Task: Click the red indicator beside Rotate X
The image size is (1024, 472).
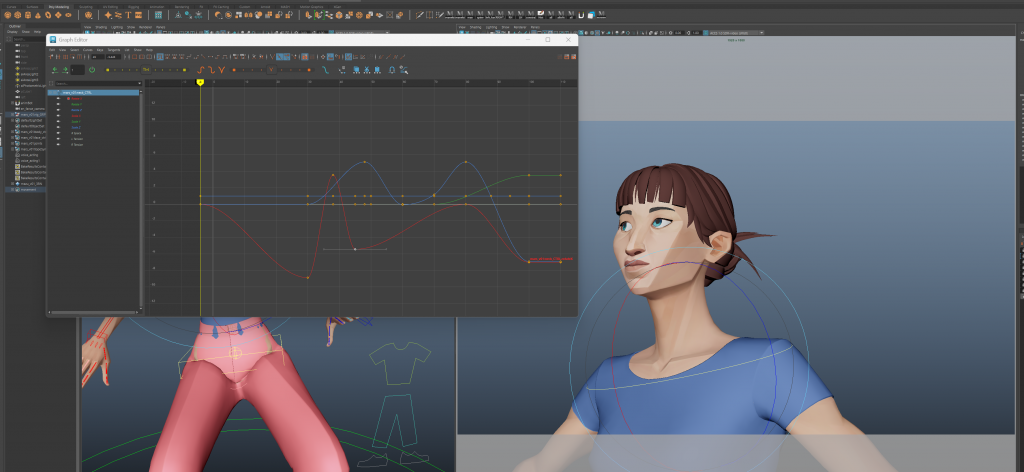Action: pos(69,99)
